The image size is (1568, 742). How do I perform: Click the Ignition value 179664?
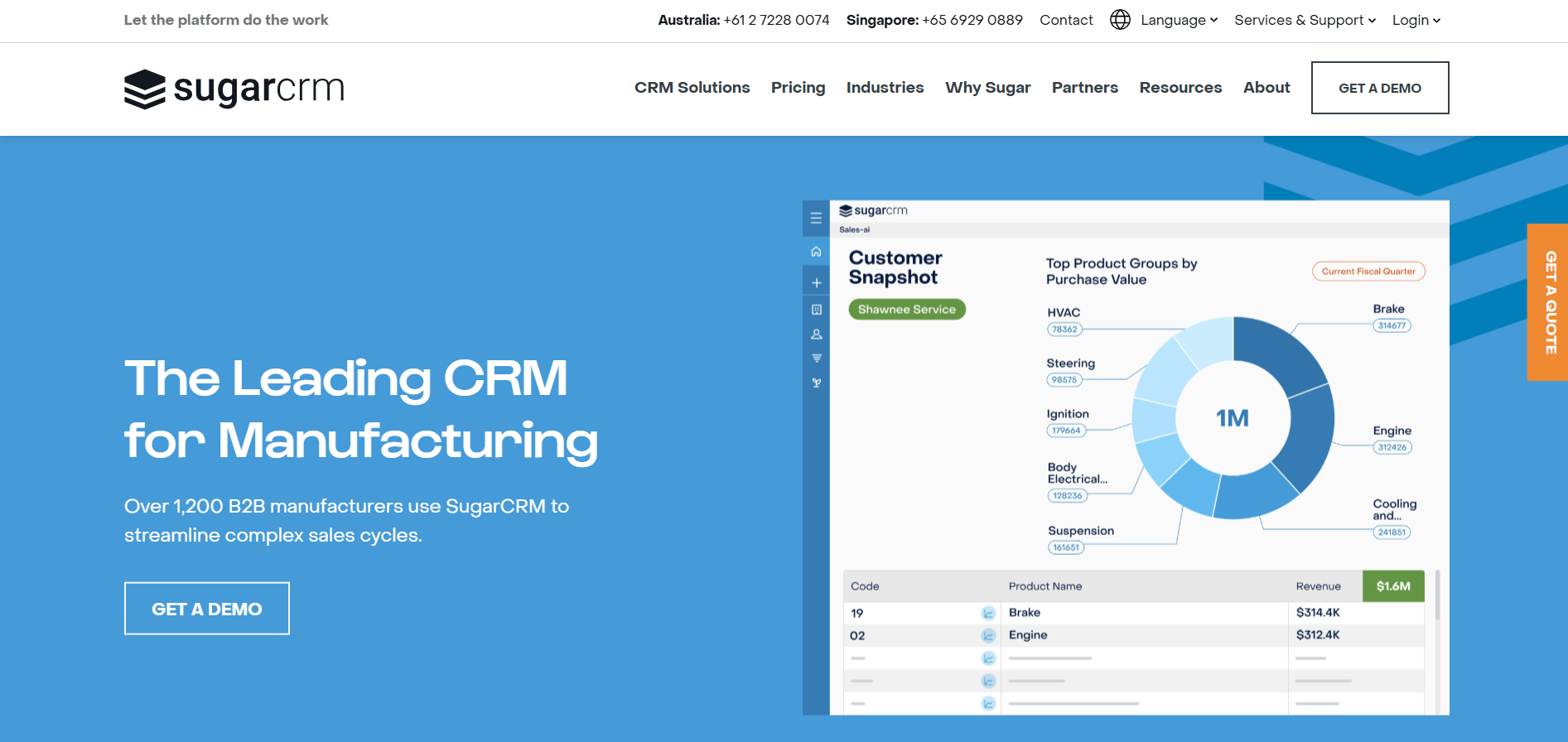click(1067, 431)
